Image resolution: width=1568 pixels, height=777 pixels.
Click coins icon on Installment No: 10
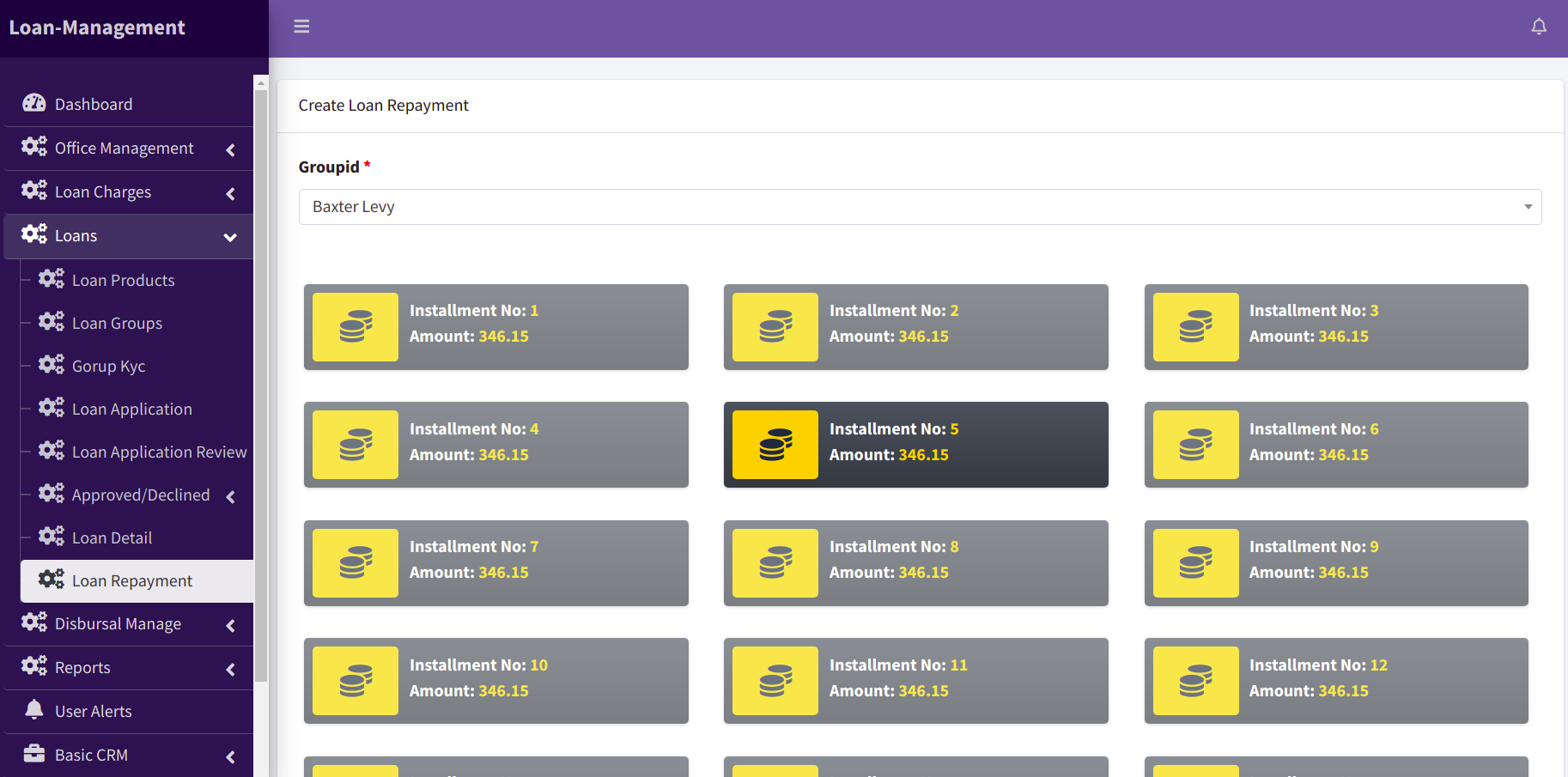[356, 681]
